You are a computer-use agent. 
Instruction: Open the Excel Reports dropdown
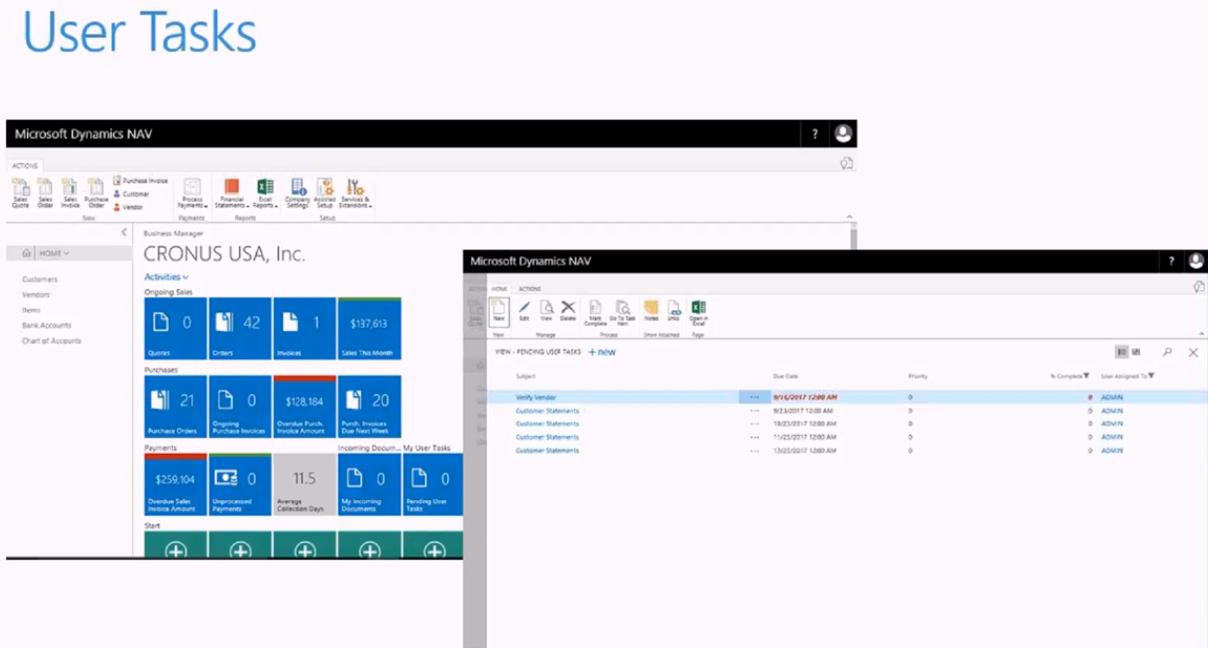pyautogui.click(x=265, y=192)
